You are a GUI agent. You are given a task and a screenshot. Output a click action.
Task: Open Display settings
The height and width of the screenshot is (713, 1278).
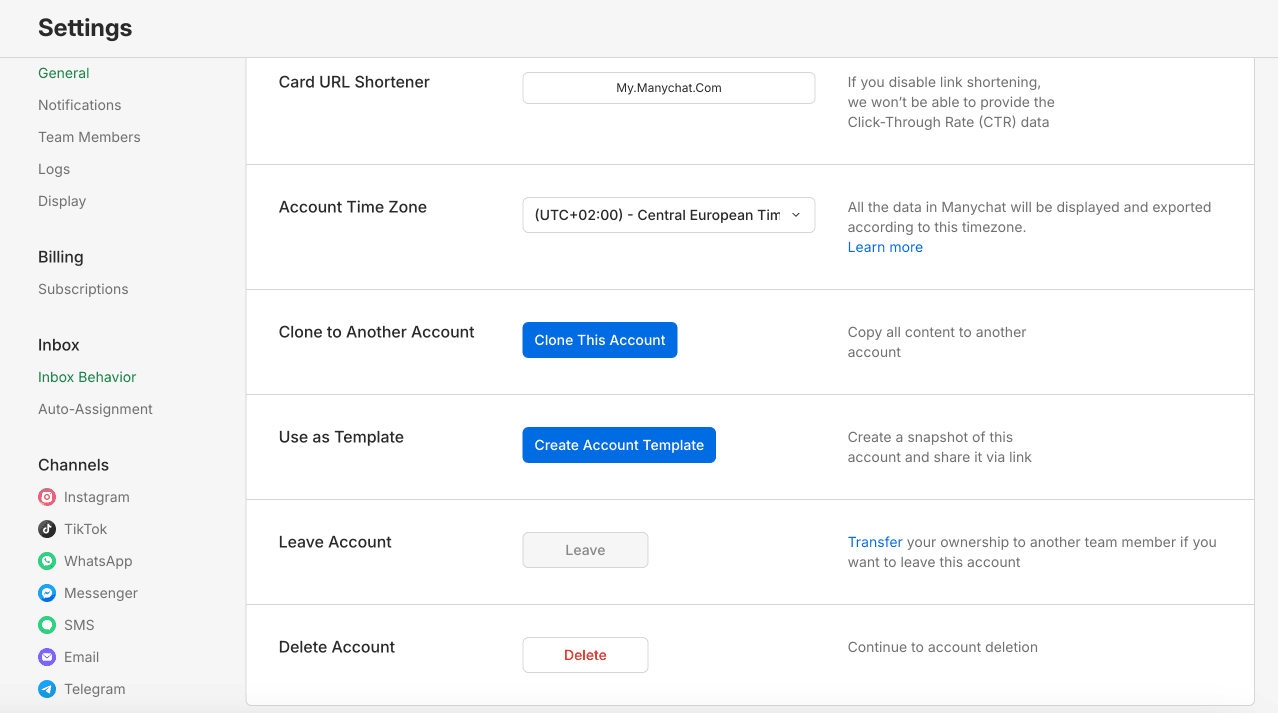(62, 201)
